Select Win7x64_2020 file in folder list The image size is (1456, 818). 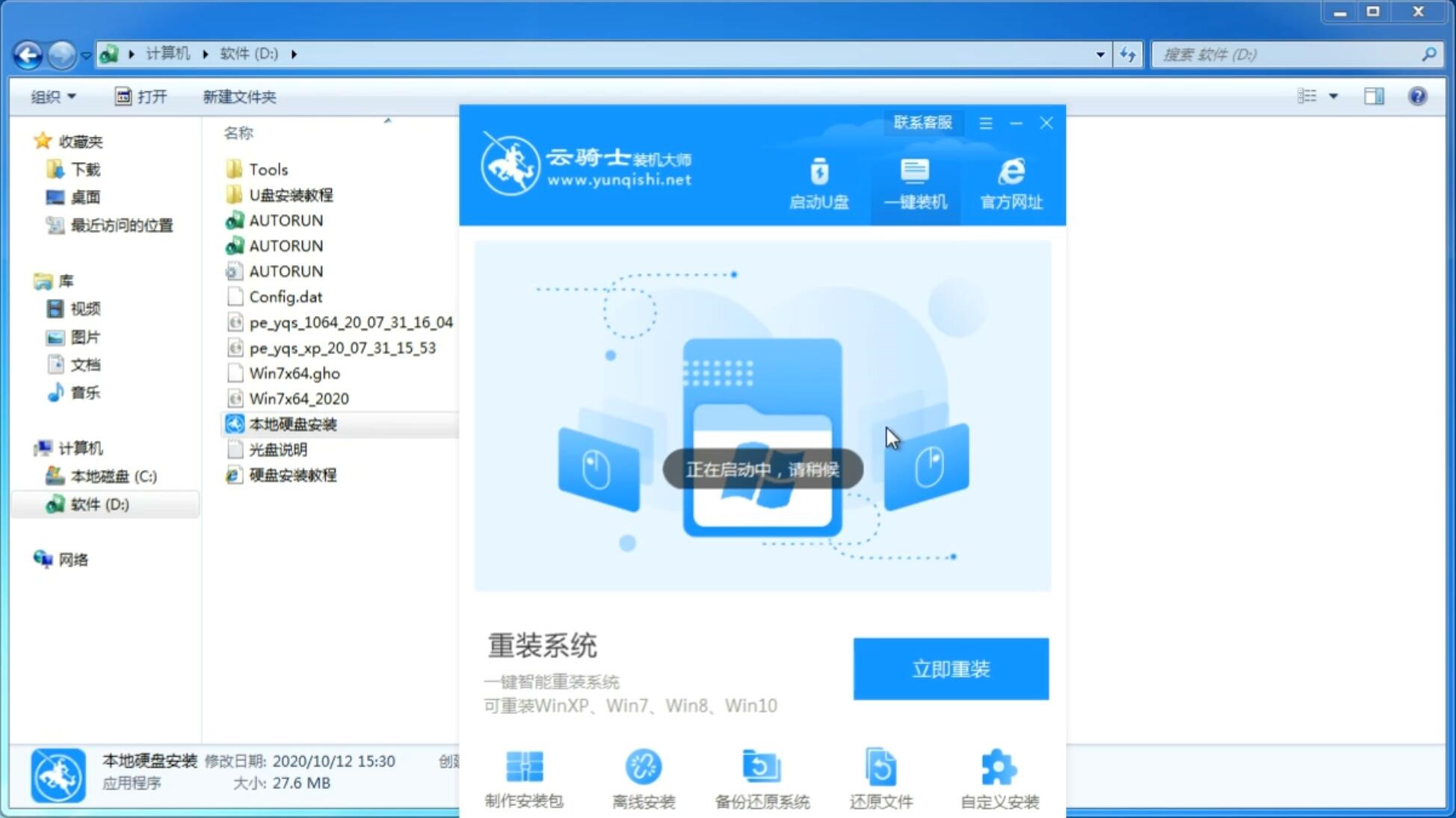[298, 398]
